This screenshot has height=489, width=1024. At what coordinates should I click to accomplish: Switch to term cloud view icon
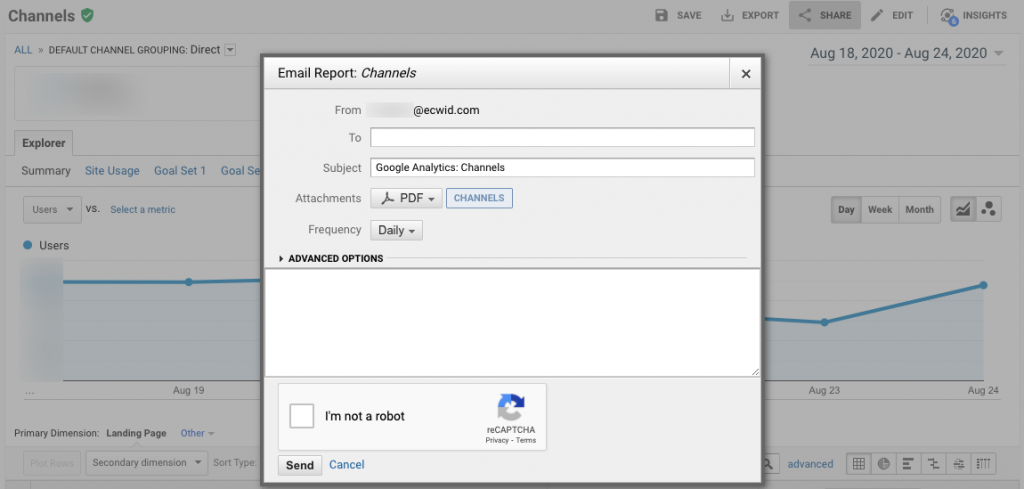click(x=959, y=464)
